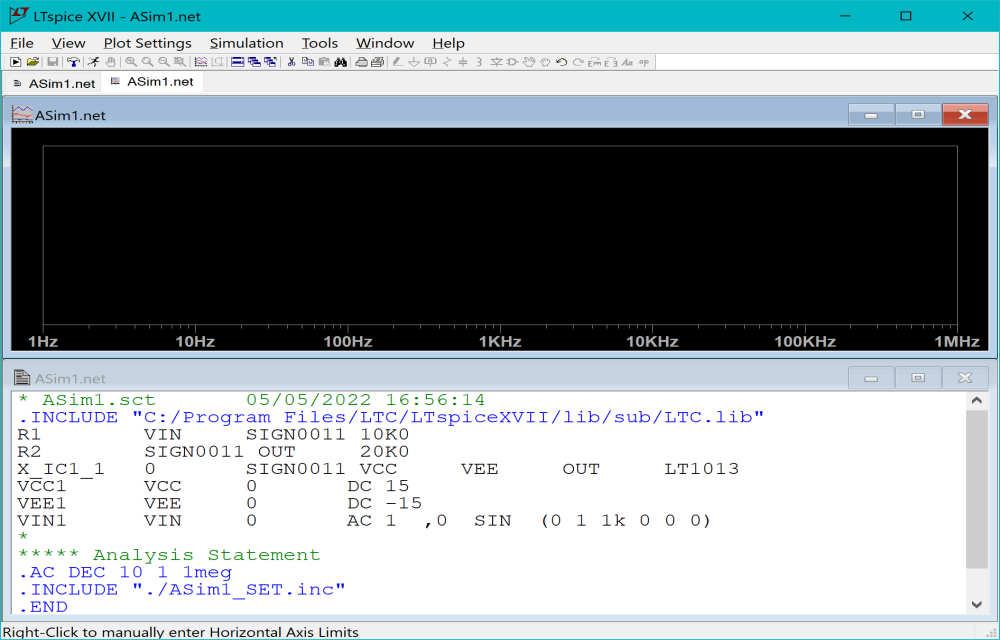Click the Autorange waveform icon
The image size is (1000, 640).
[x=201, y=62]
